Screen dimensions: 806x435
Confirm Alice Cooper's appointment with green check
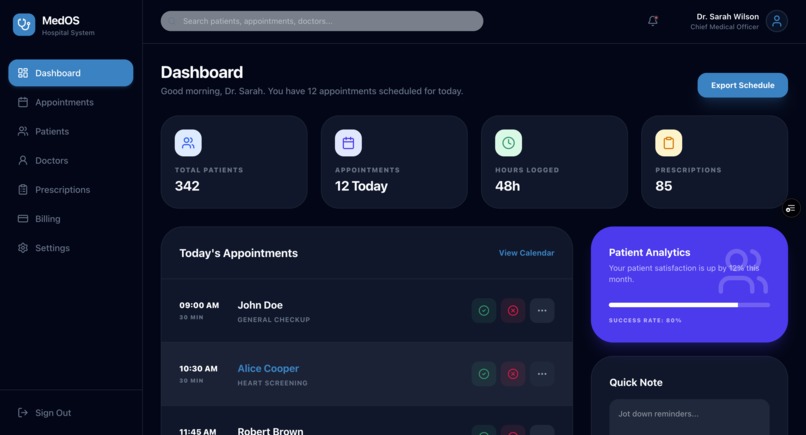(x=484, y=374)
